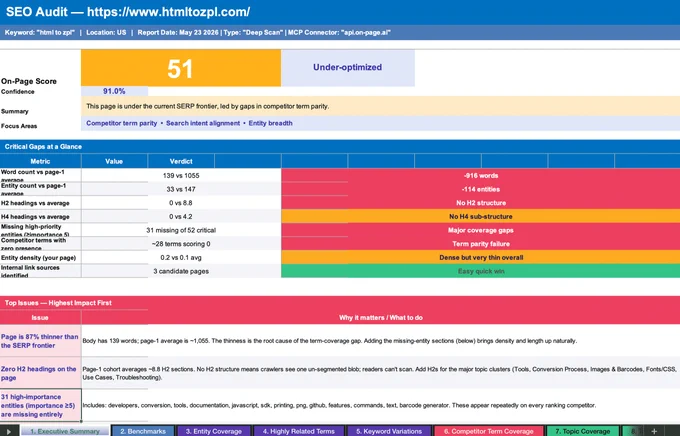
Task: Switch to the 2. Benchmarks tab
Action: point(143,431)
